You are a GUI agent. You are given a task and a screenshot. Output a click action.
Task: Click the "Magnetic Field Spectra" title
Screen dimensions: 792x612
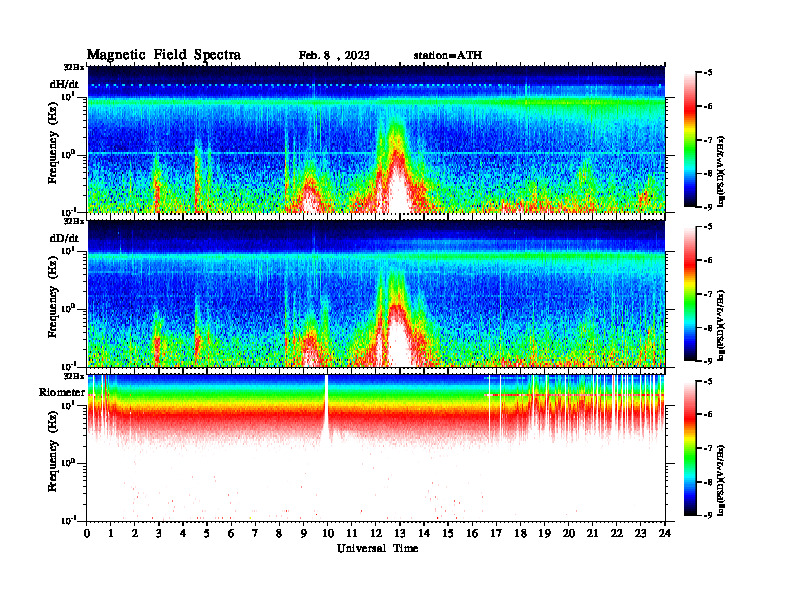pyautogui.click(x=163, y=55)
